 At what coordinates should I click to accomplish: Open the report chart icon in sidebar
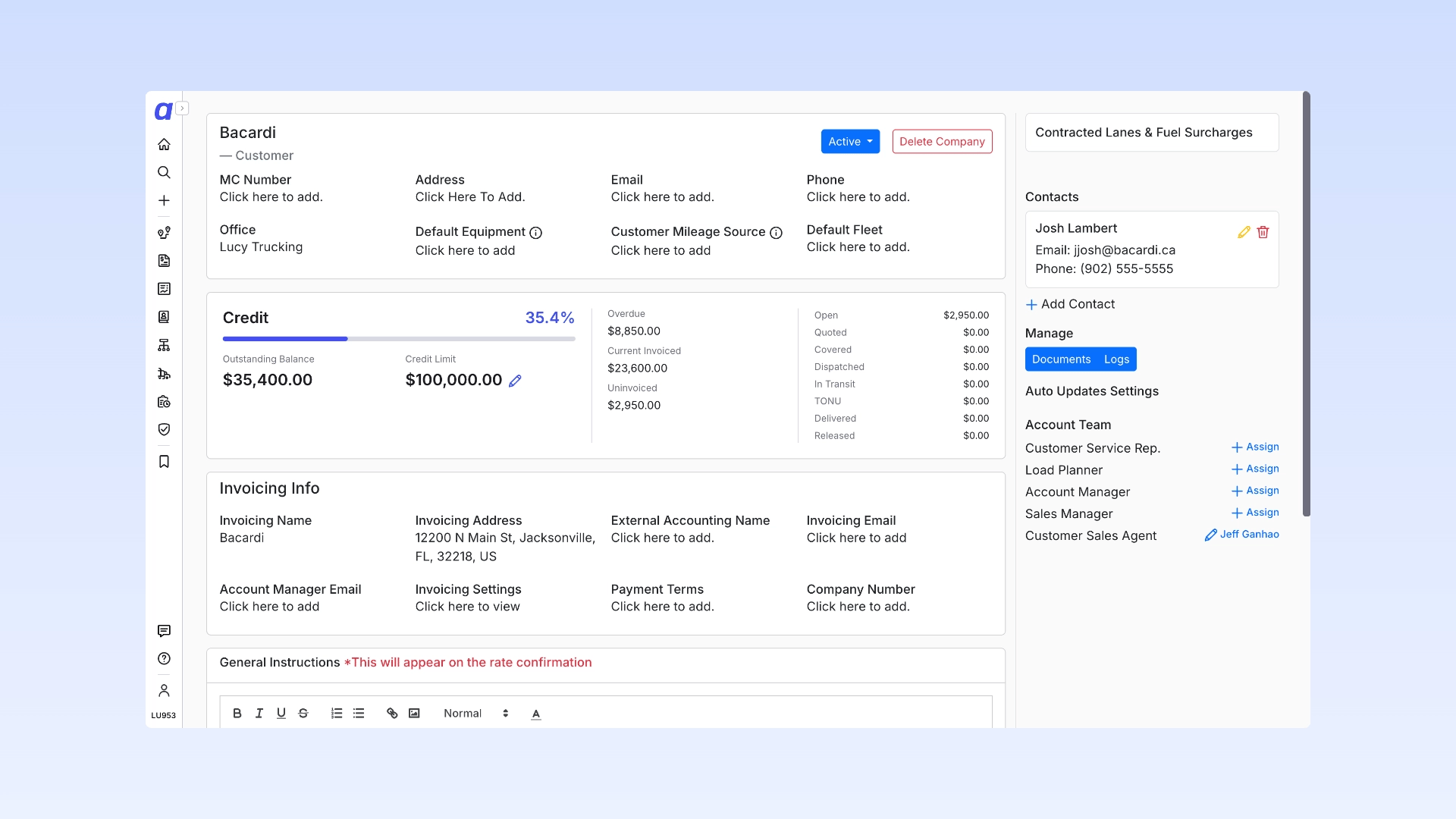tap(164, 289)
